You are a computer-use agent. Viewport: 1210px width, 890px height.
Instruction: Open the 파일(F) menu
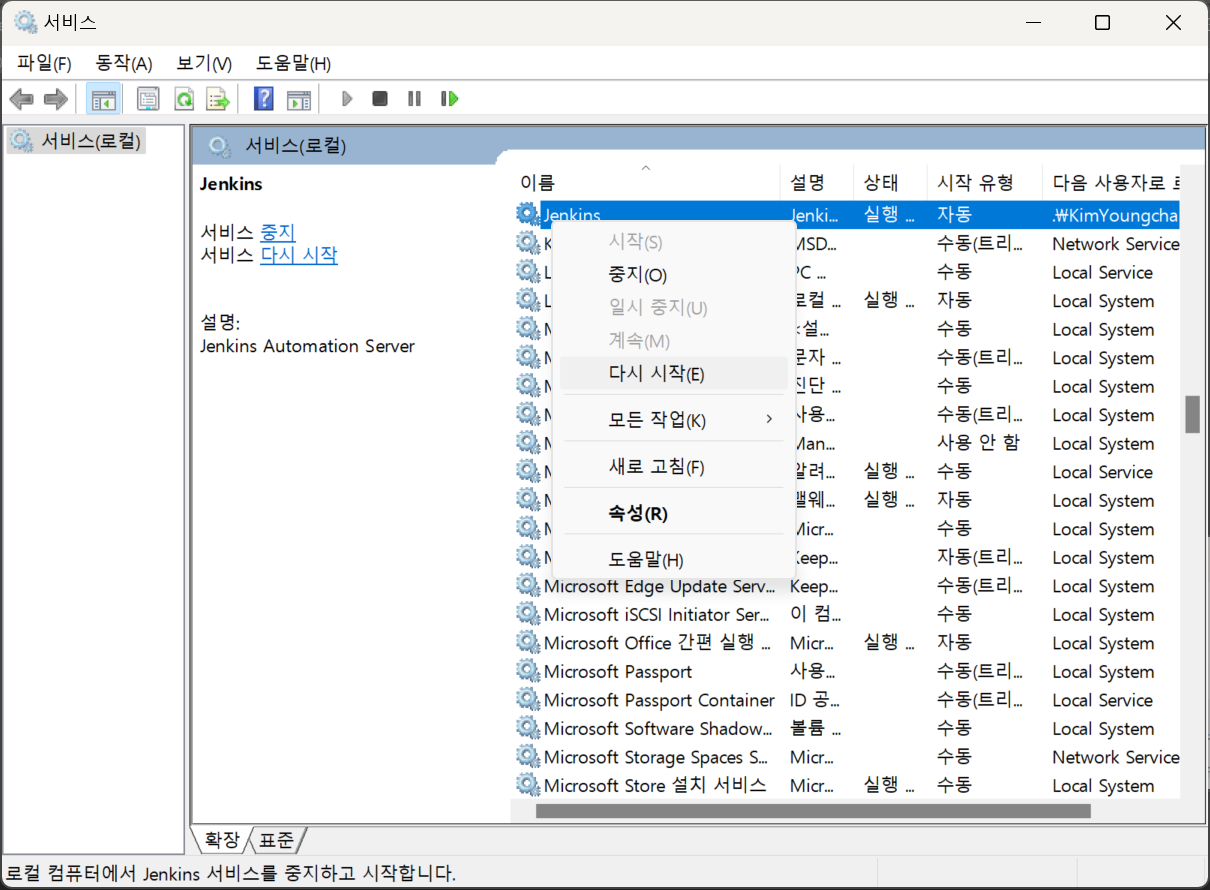tap(45, 64)
